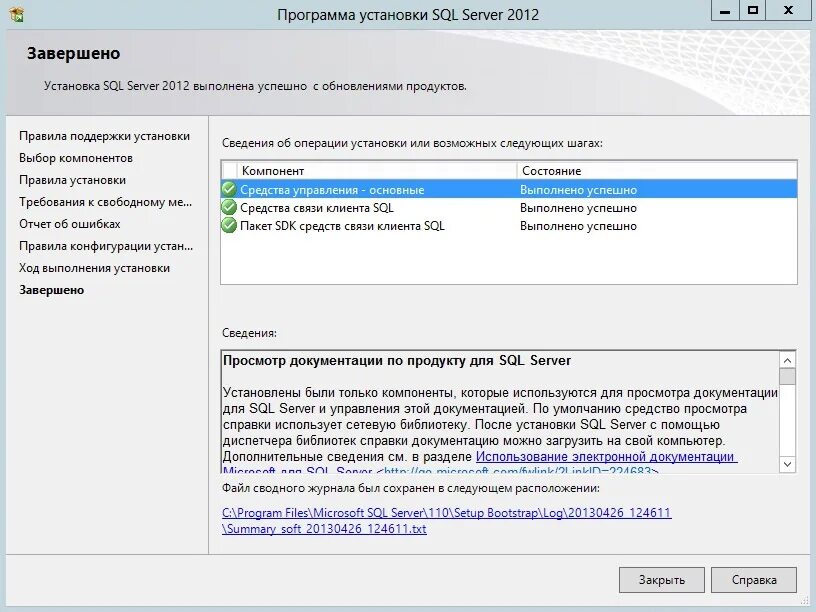
Task: Click the SQL Server setup icon in title bar
Action: coord(17,14)
